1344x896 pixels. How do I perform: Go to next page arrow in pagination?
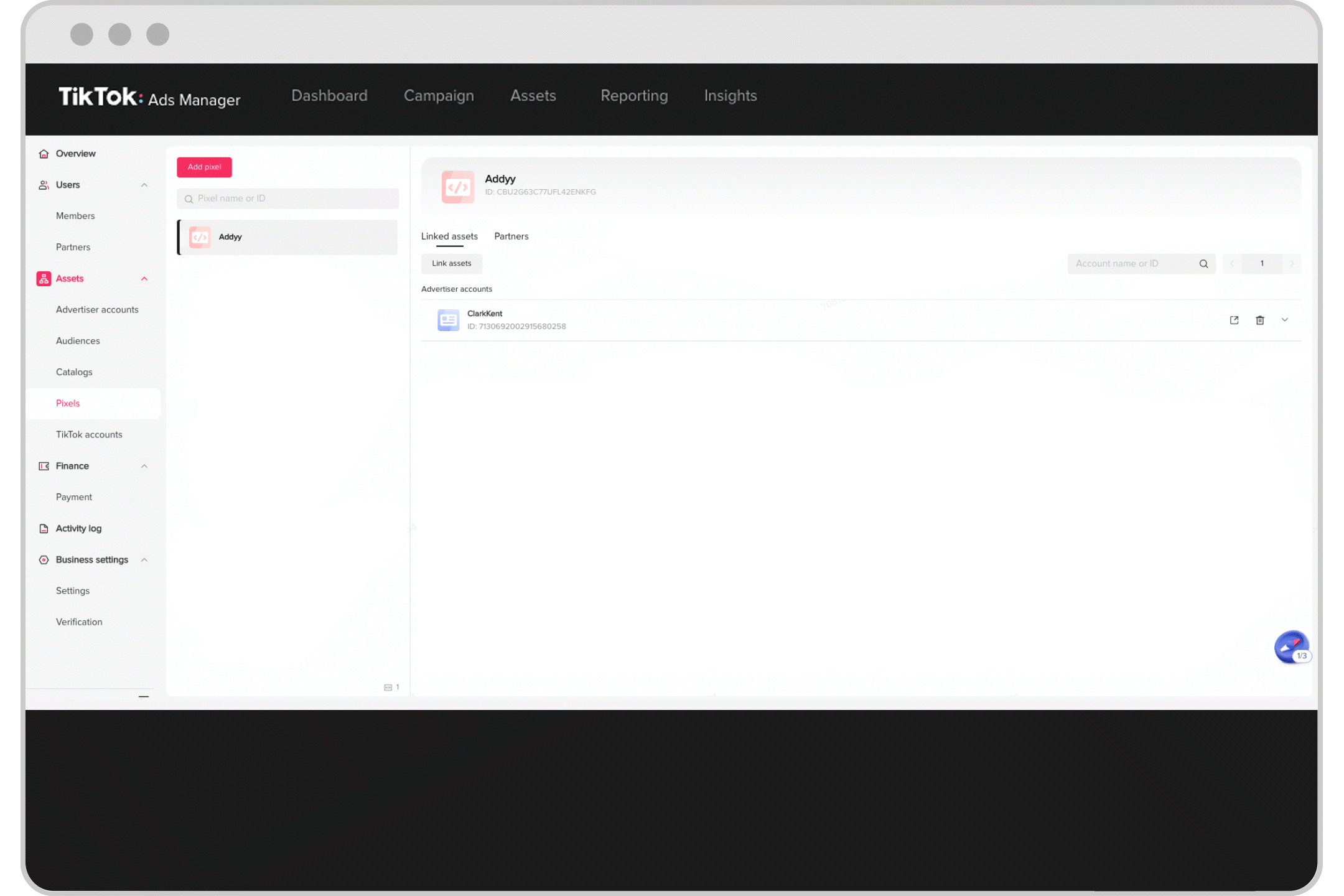(x=1292, y=264)
